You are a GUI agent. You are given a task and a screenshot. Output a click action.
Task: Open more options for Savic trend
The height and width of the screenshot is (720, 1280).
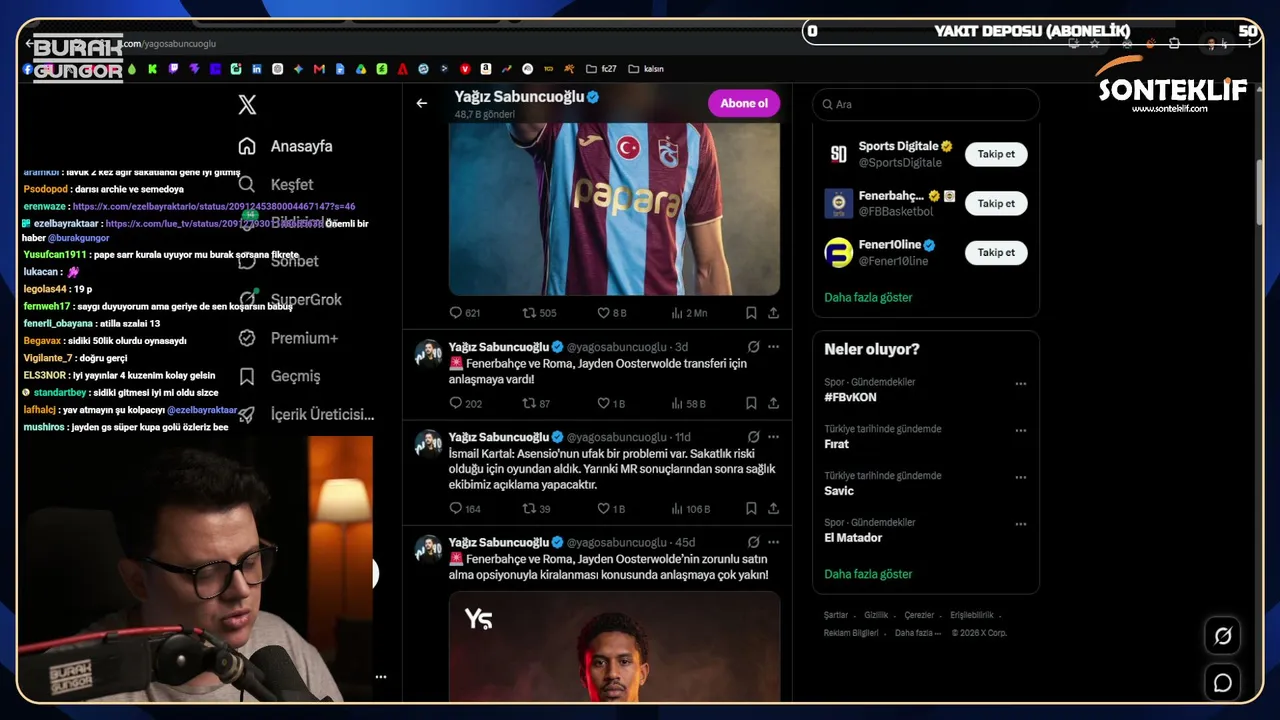pos(1020,477)
